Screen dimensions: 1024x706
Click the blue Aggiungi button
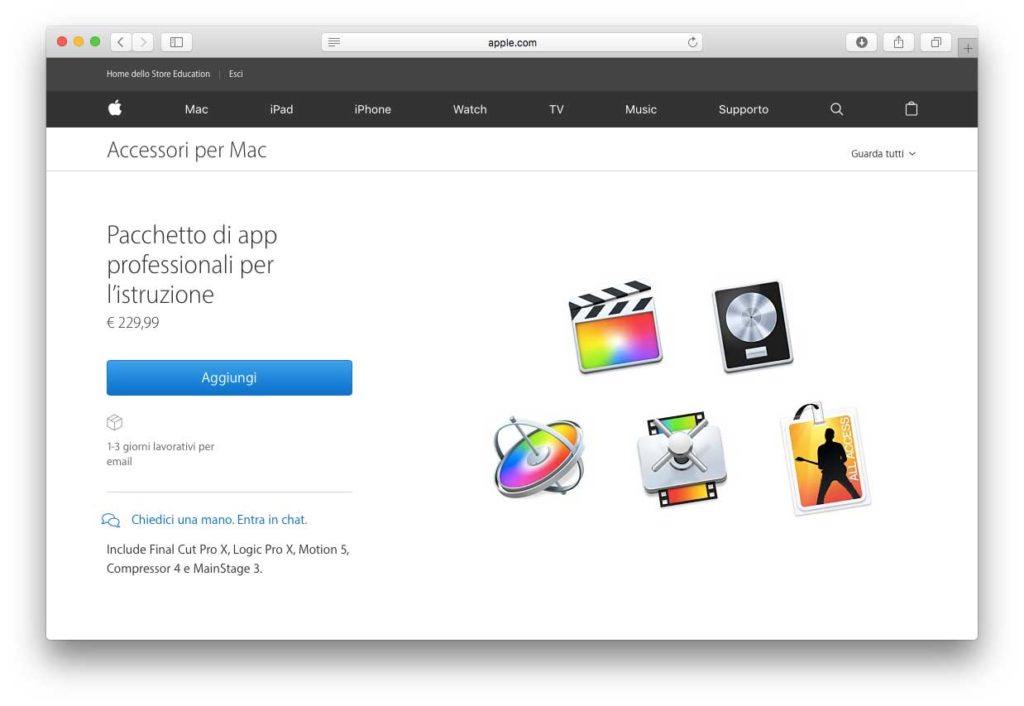coord(229,377)
